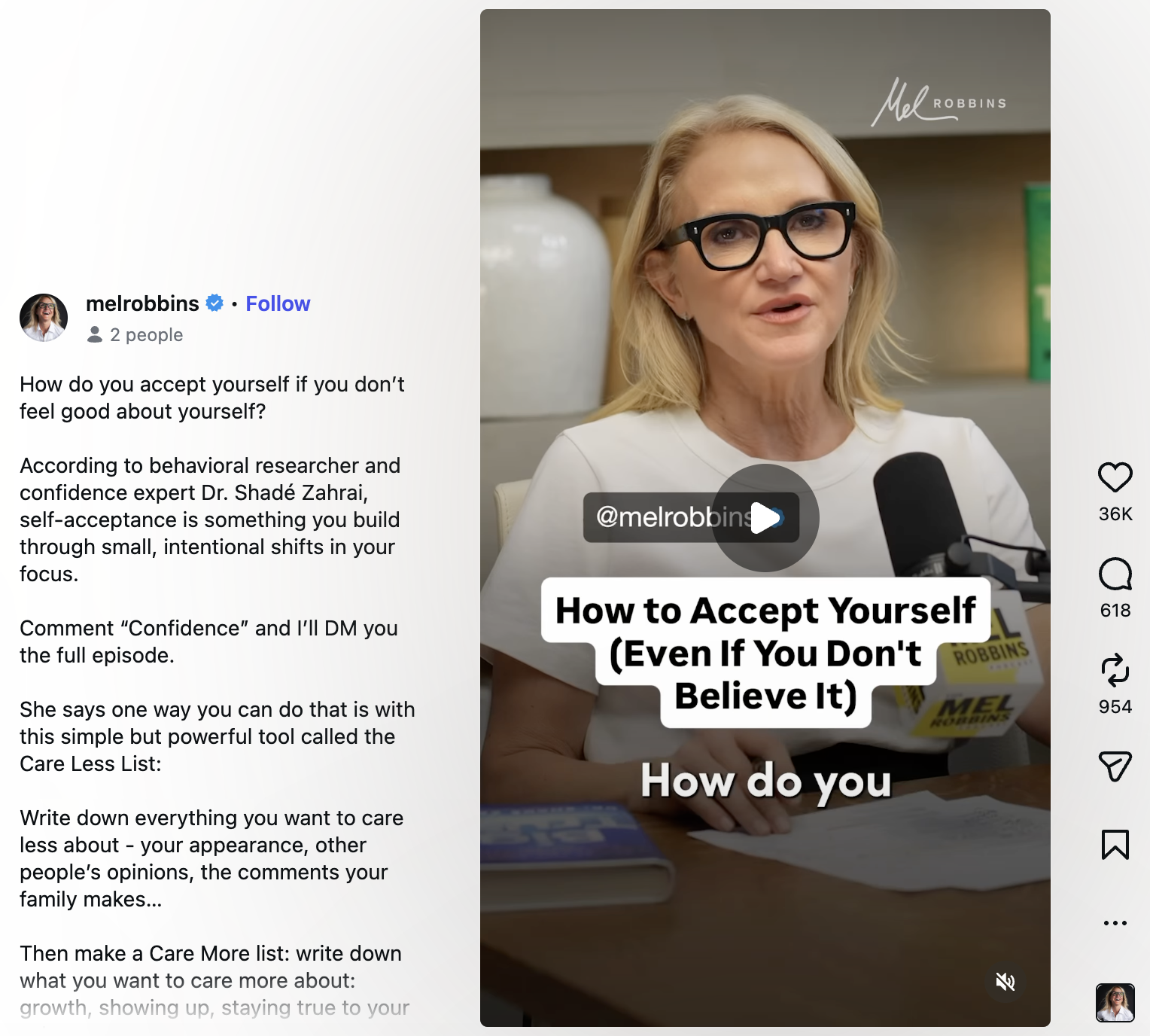
Task: Tap the @melrobbins tag on the video
Action: (x=691, y=516)
